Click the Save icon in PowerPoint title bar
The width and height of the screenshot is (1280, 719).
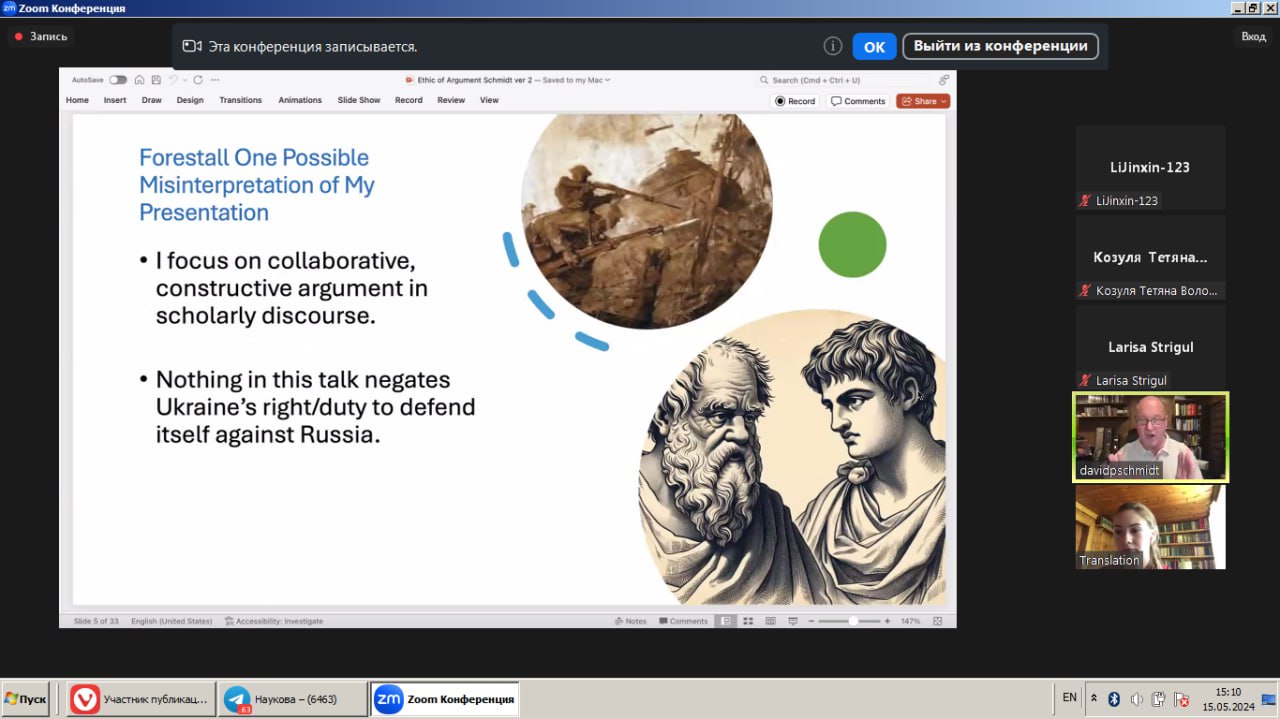coord(155,80)
